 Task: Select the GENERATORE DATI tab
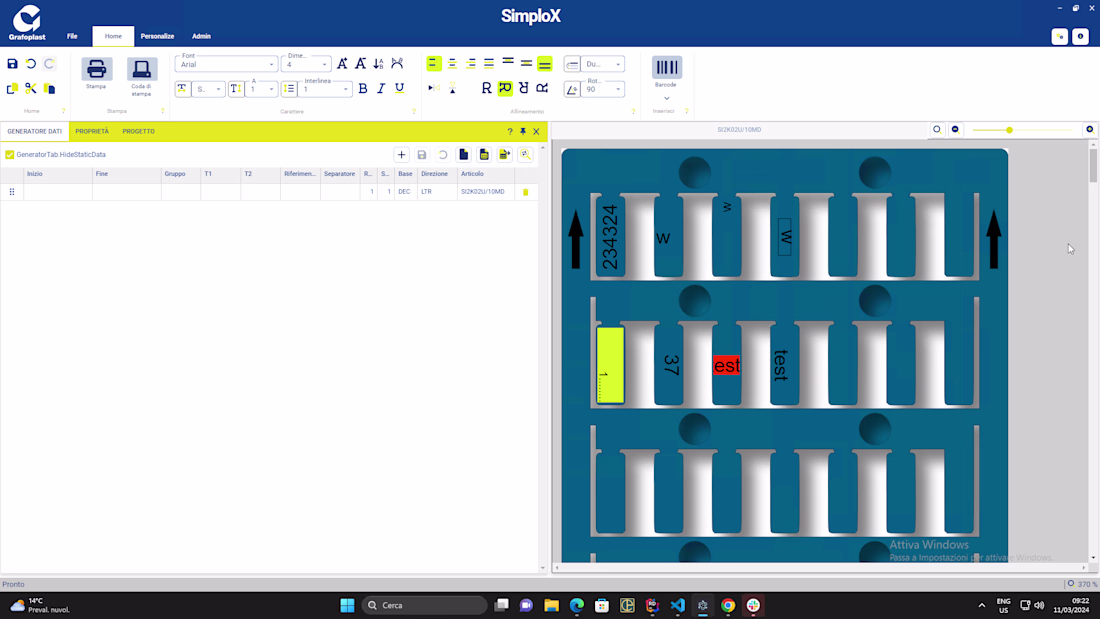point(34,131)
